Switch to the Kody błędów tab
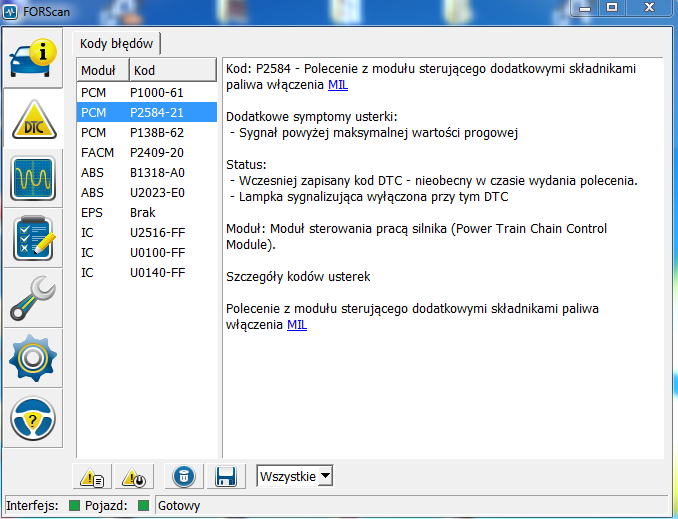 (117, 43)
